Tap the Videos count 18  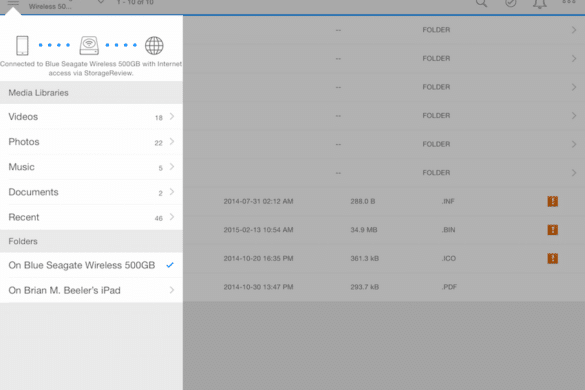(159, 118)
